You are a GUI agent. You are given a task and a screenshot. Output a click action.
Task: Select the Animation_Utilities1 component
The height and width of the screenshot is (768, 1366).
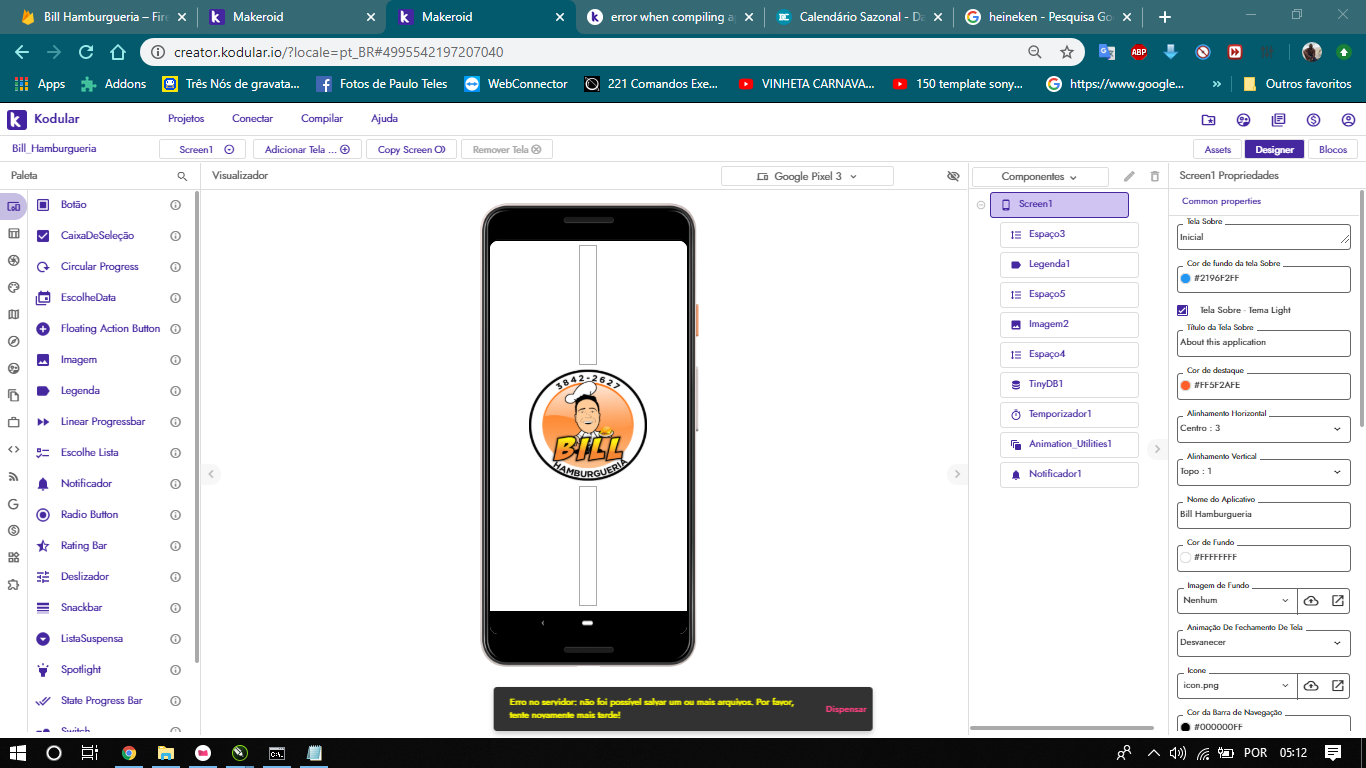click(1069, 445)
